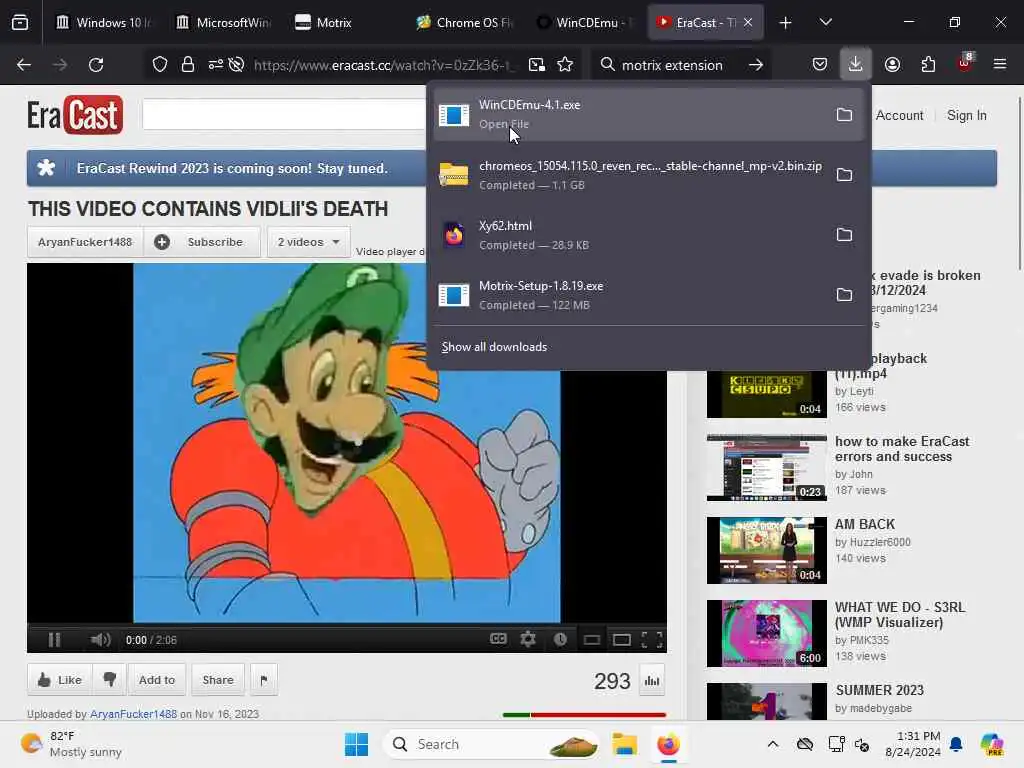Switch to large player size

(622, 640)
